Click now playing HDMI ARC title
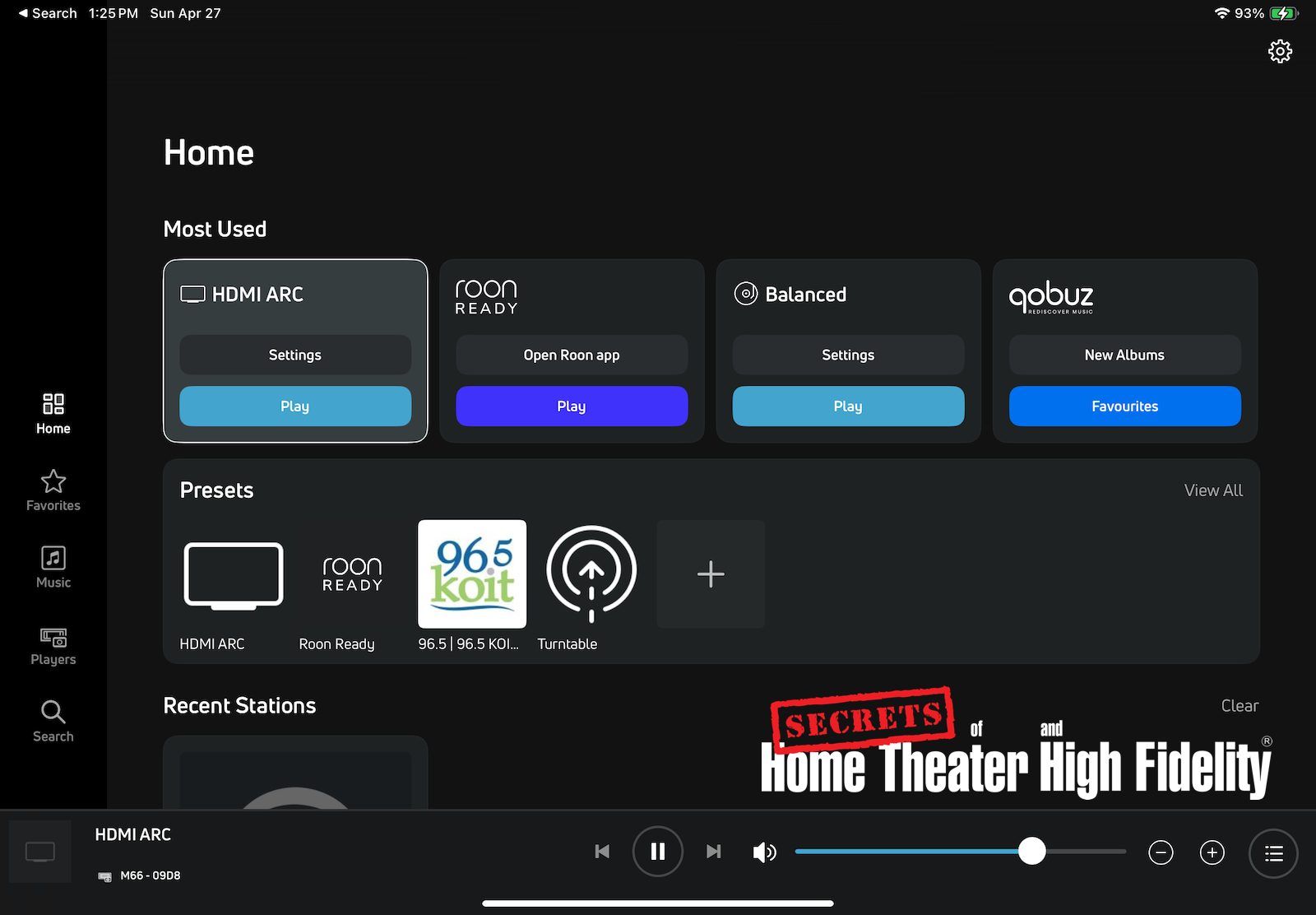The image size is (1316, 915). [133, 834]
